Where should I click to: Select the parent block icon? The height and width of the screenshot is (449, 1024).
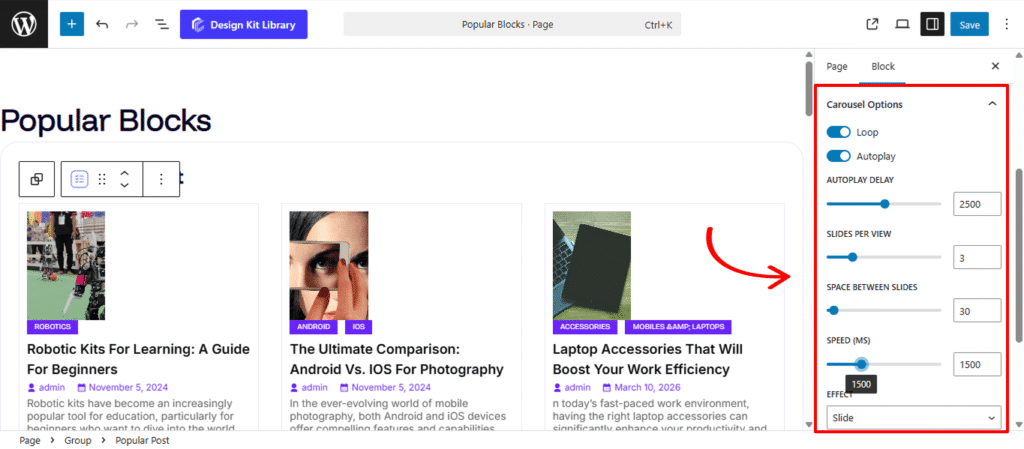(37, 179)
